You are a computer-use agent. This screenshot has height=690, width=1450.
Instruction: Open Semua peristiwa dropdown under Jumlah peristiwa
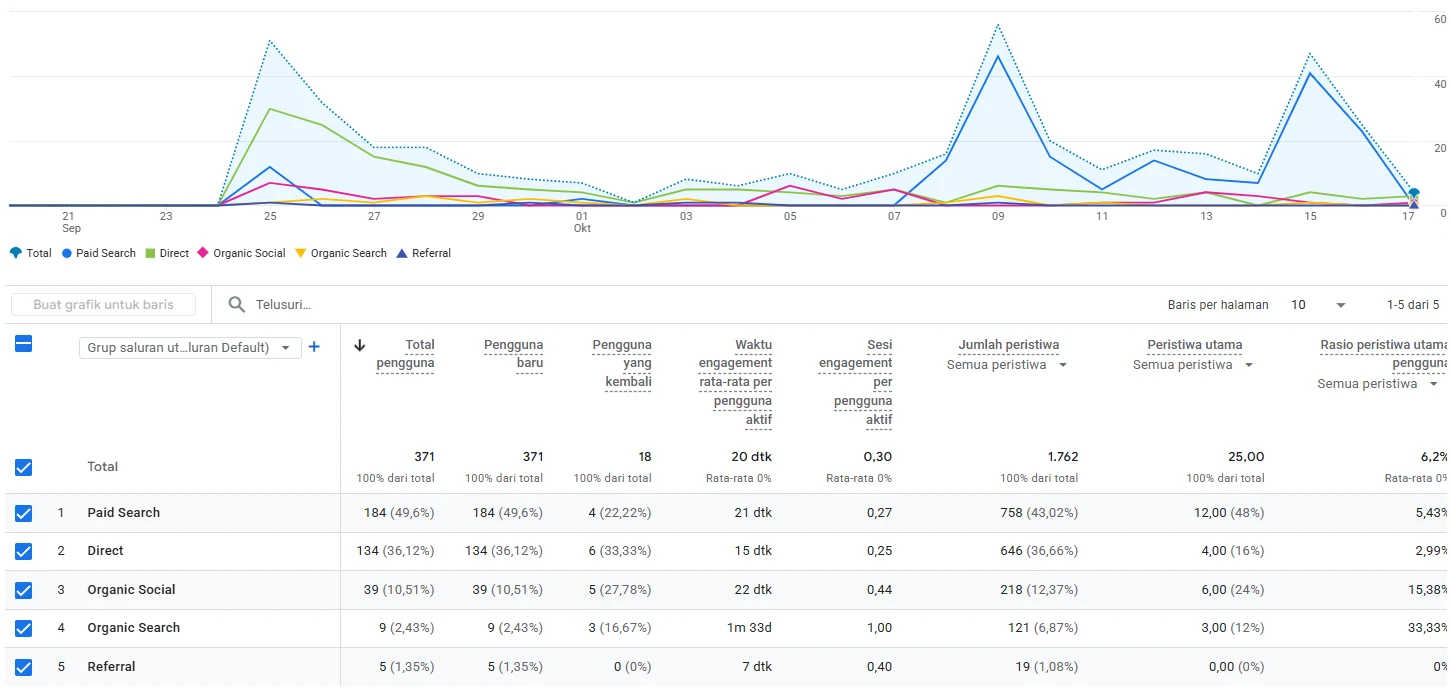[1007, 365]
